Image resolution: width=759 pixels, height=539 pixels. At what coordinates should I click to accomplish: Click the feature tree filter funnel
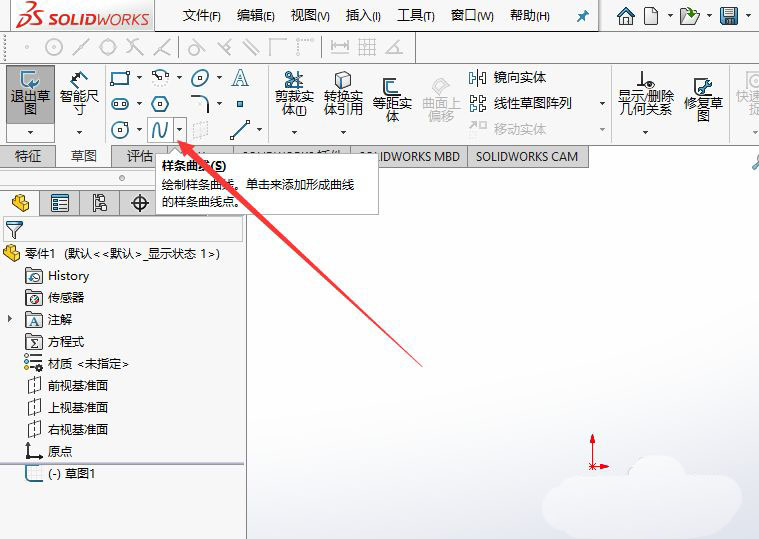[x=14, y=230]
